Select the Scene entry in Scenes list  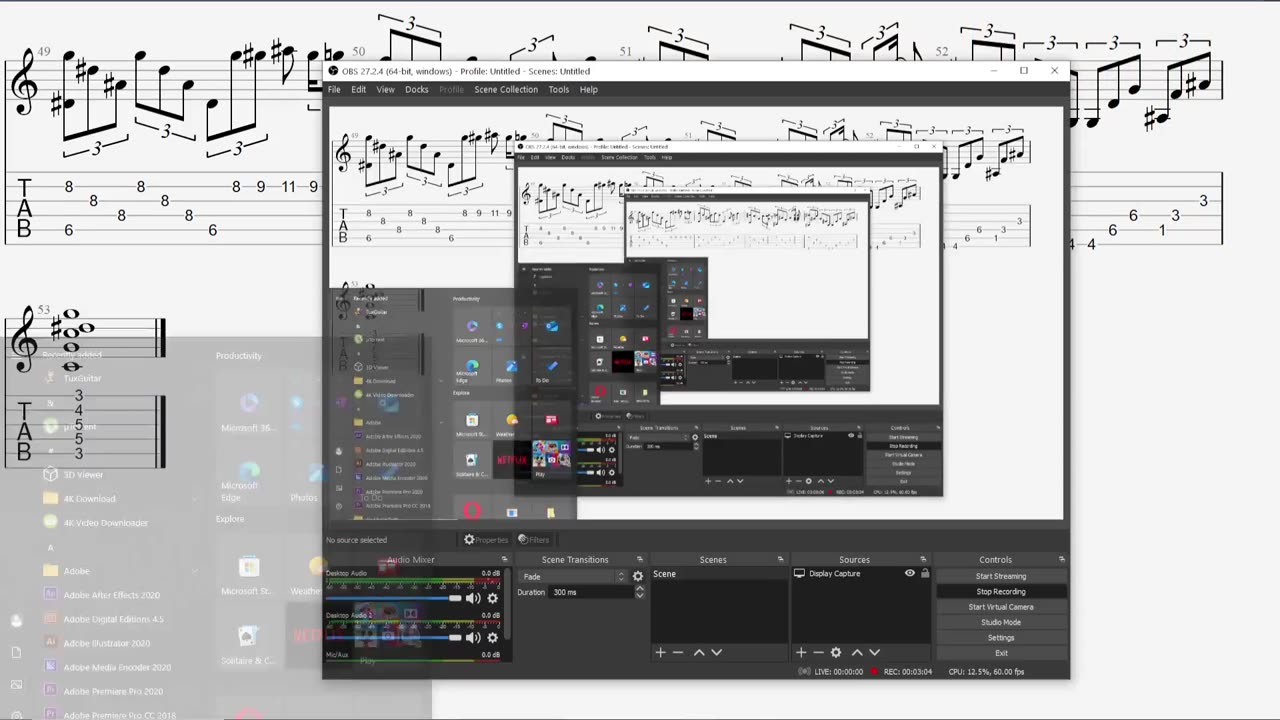(718, 575)
